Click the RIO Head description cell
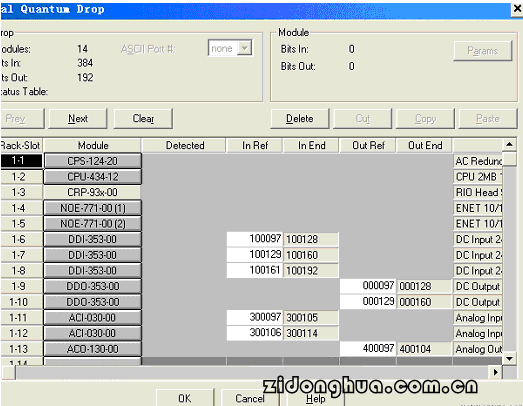This screenshot has height=406, width=523. tap(478, 192)
